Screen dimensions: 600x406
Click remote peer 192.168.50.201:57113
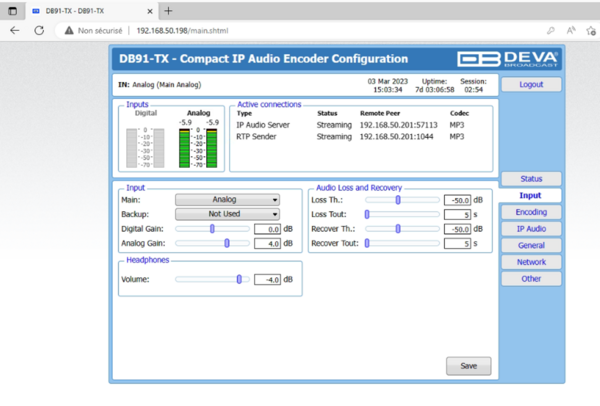click(398, 125)
